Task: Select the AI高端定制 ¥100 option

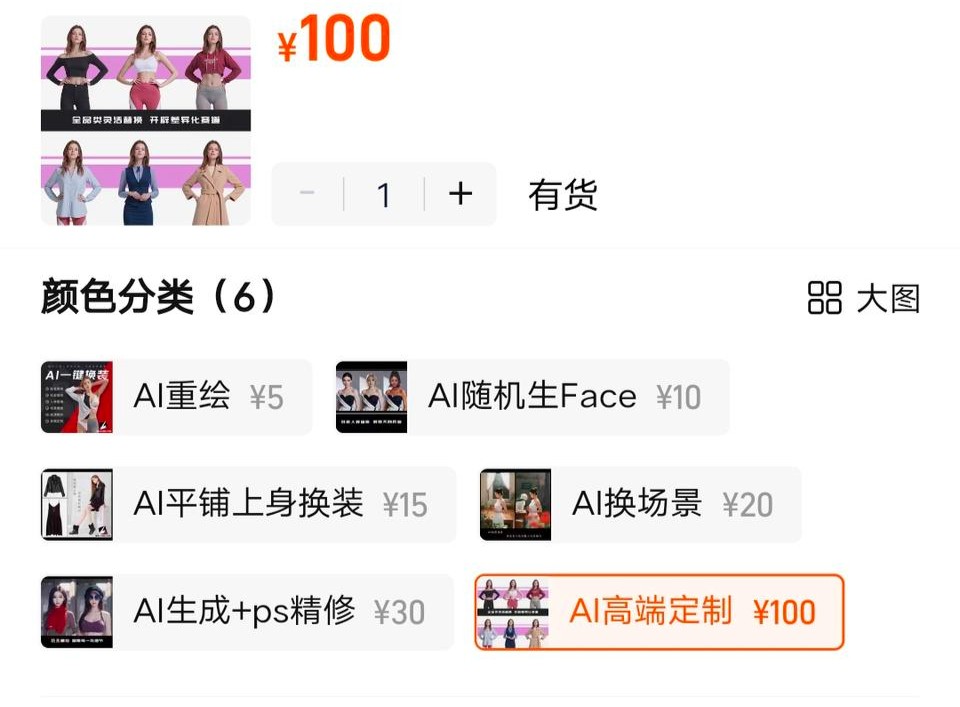Action: point(659,612)
